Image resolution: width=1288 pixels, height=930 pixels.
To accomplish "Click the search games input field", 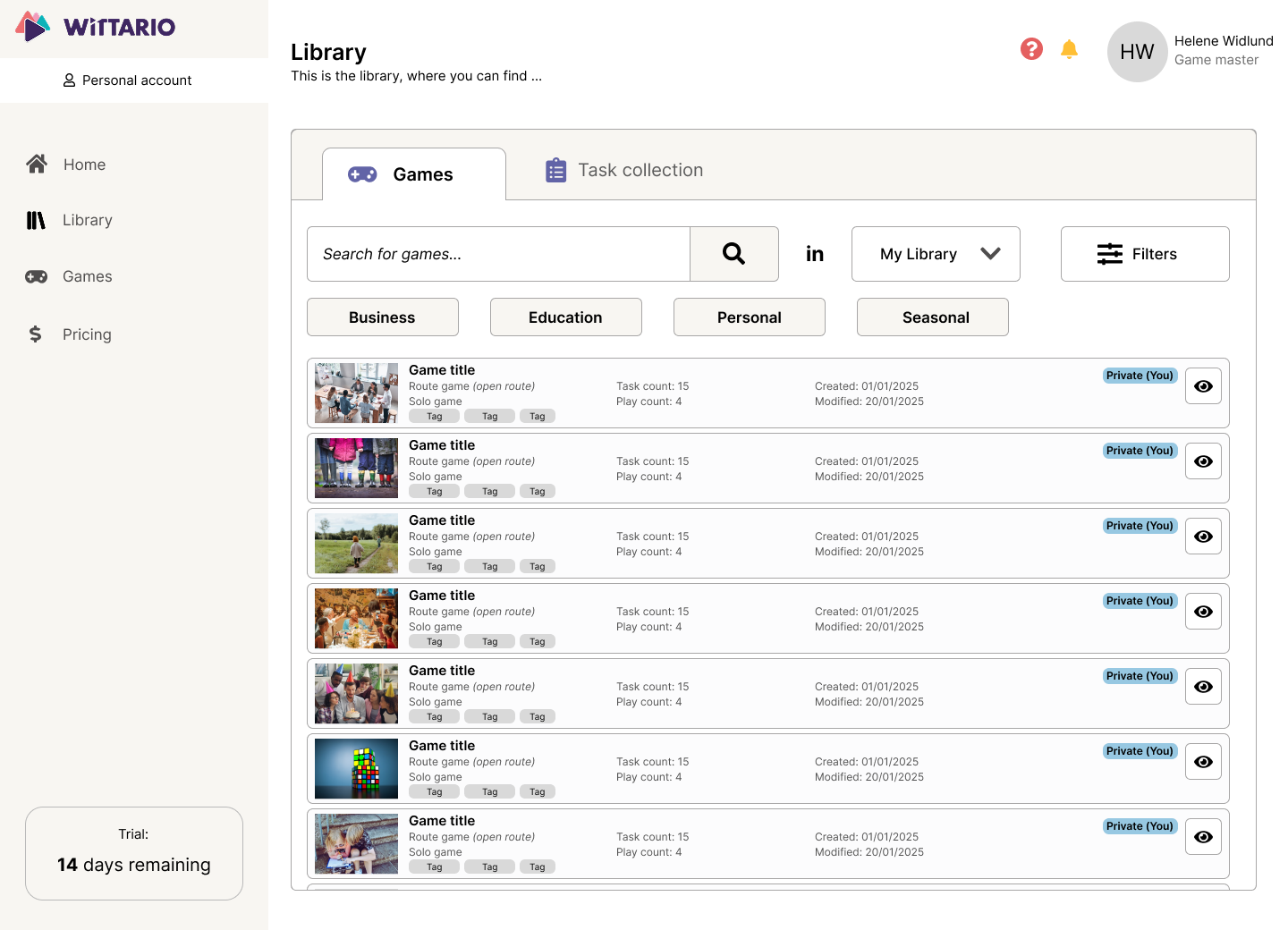I will (498, 254).
